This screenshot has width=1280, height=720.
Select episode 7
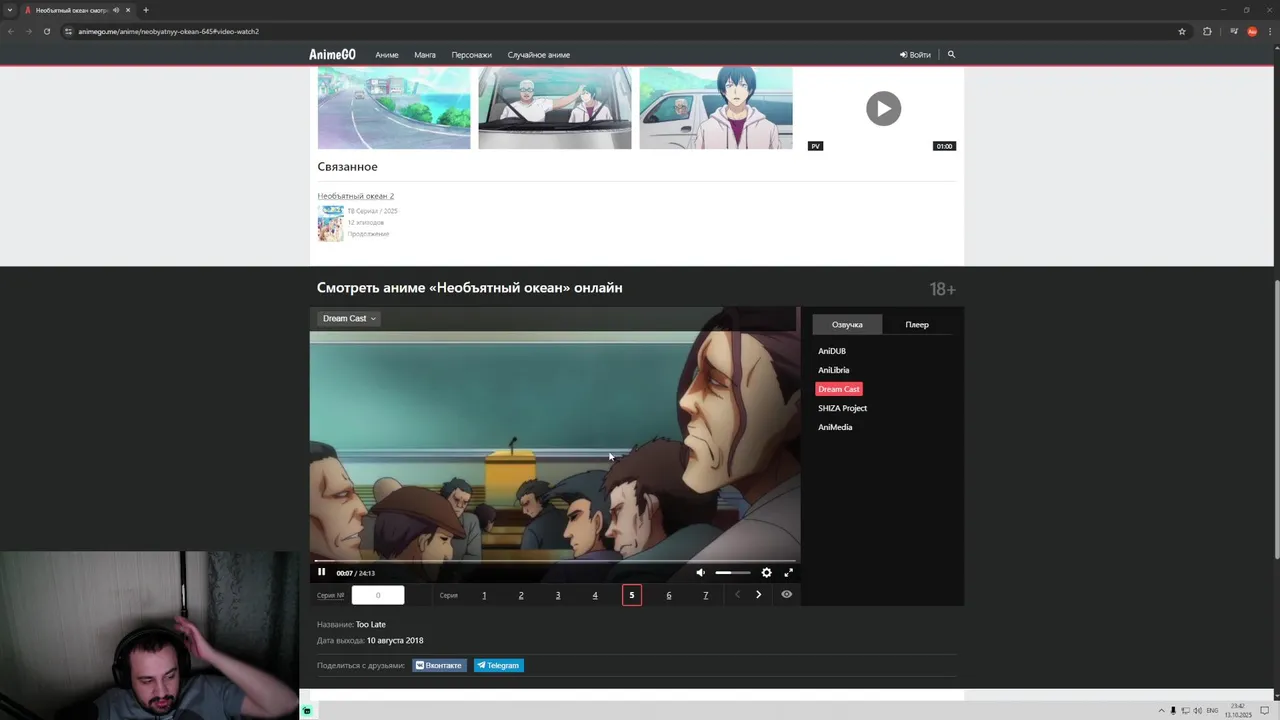tap(706, 595)
